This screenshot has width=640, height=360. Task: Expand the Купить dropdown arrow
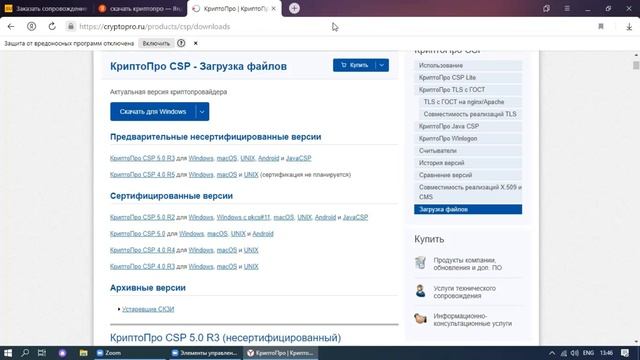tap(382, 65)
